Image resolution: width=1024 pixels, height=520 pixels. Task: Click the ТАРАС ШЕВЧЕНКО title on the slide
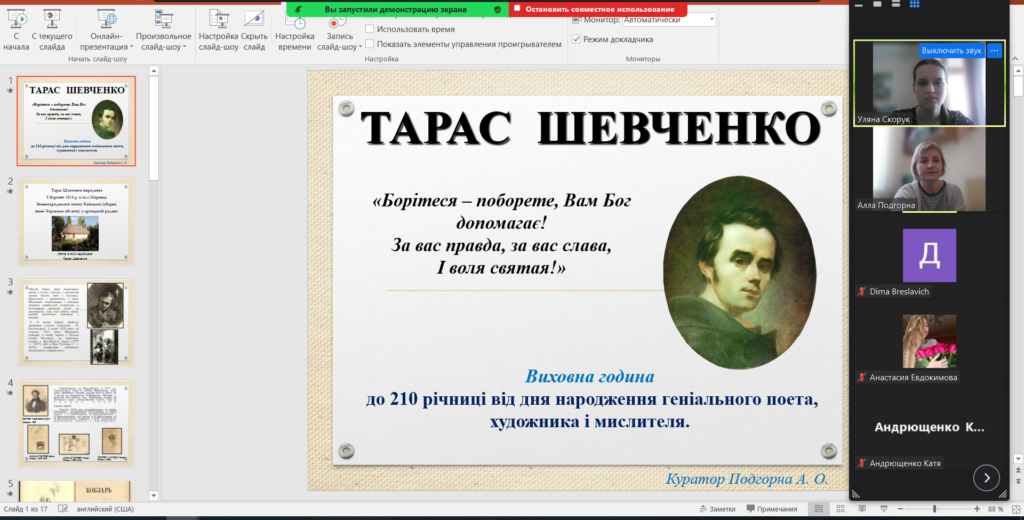pyautogui.click(x=590, y=128)
